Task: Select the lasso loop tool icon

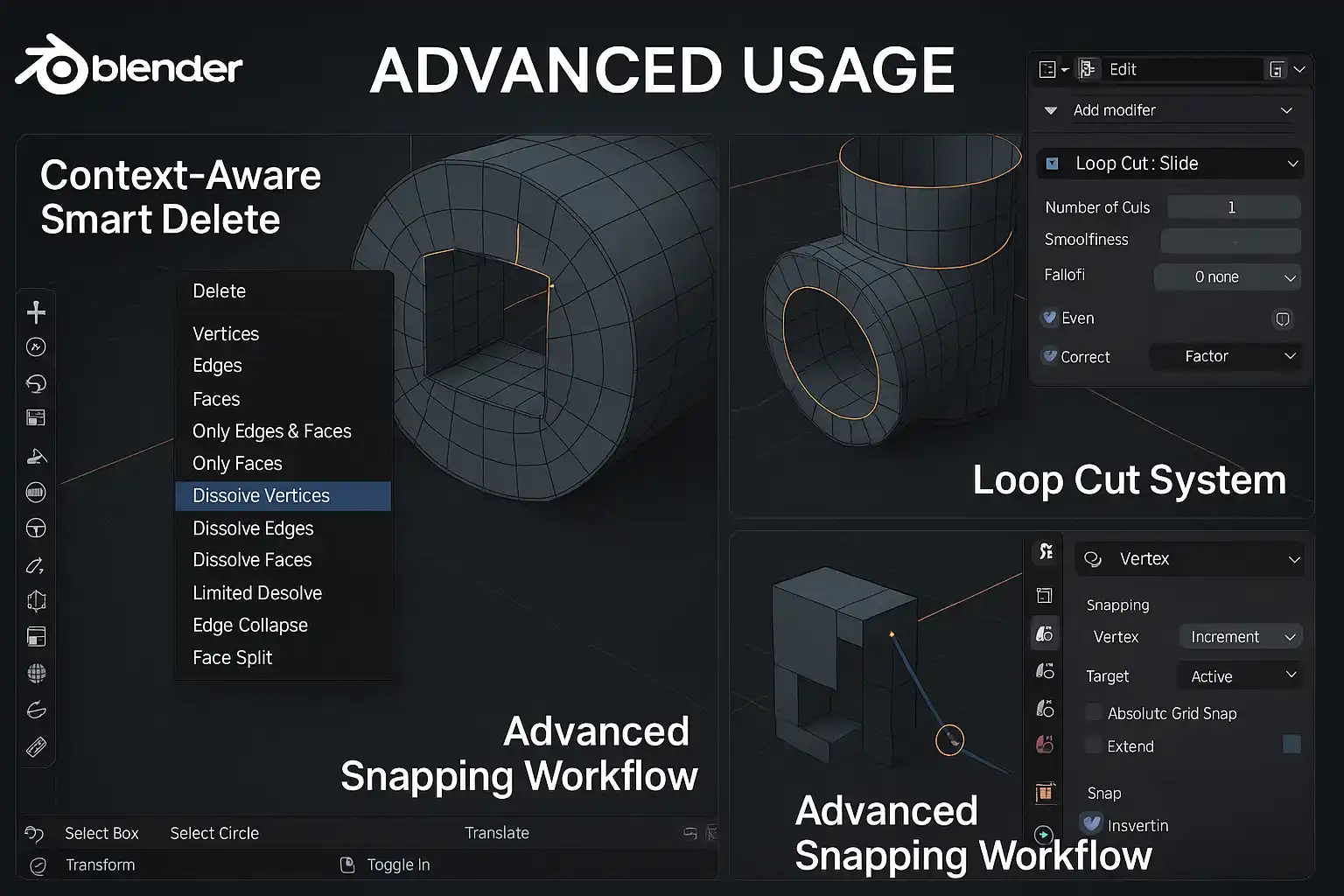Action: coord(36,383)
